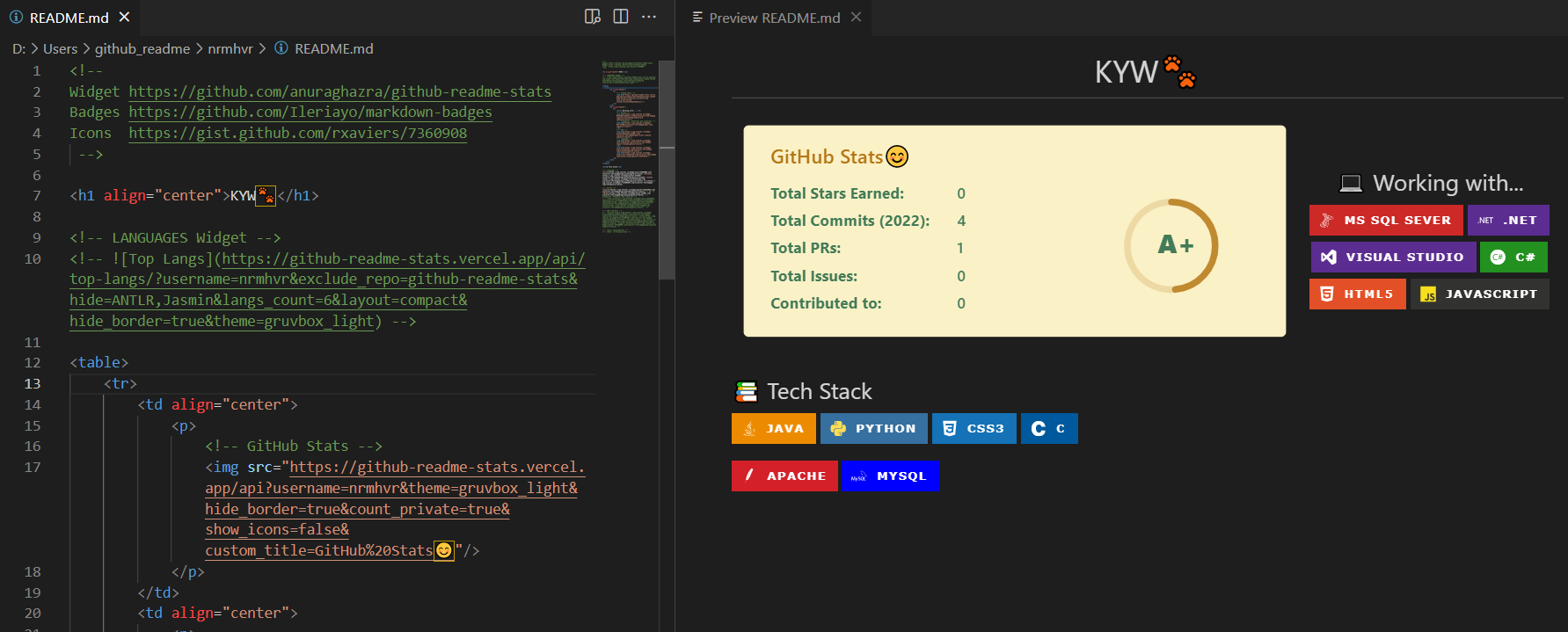Select the D: breadcrumb
The height and width of the screenshot is (632, 1568).
coord(18,48)
